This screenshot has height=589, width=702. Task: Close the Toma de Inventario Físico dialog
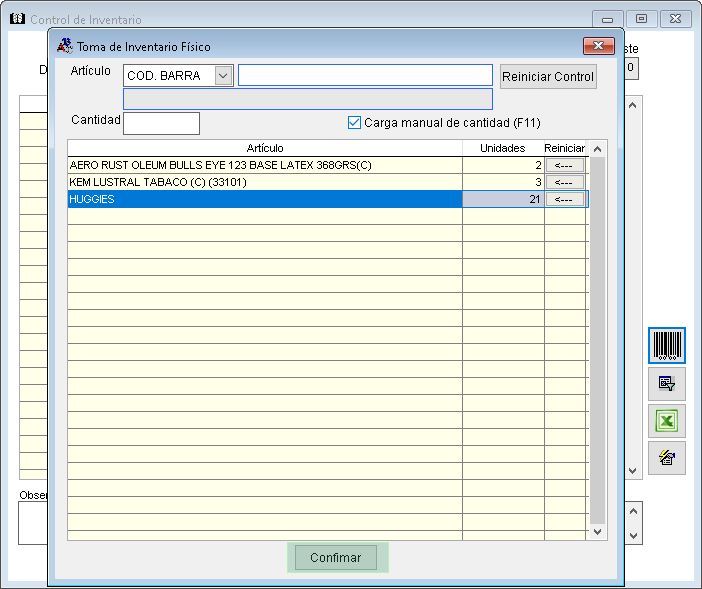[598, 46]
